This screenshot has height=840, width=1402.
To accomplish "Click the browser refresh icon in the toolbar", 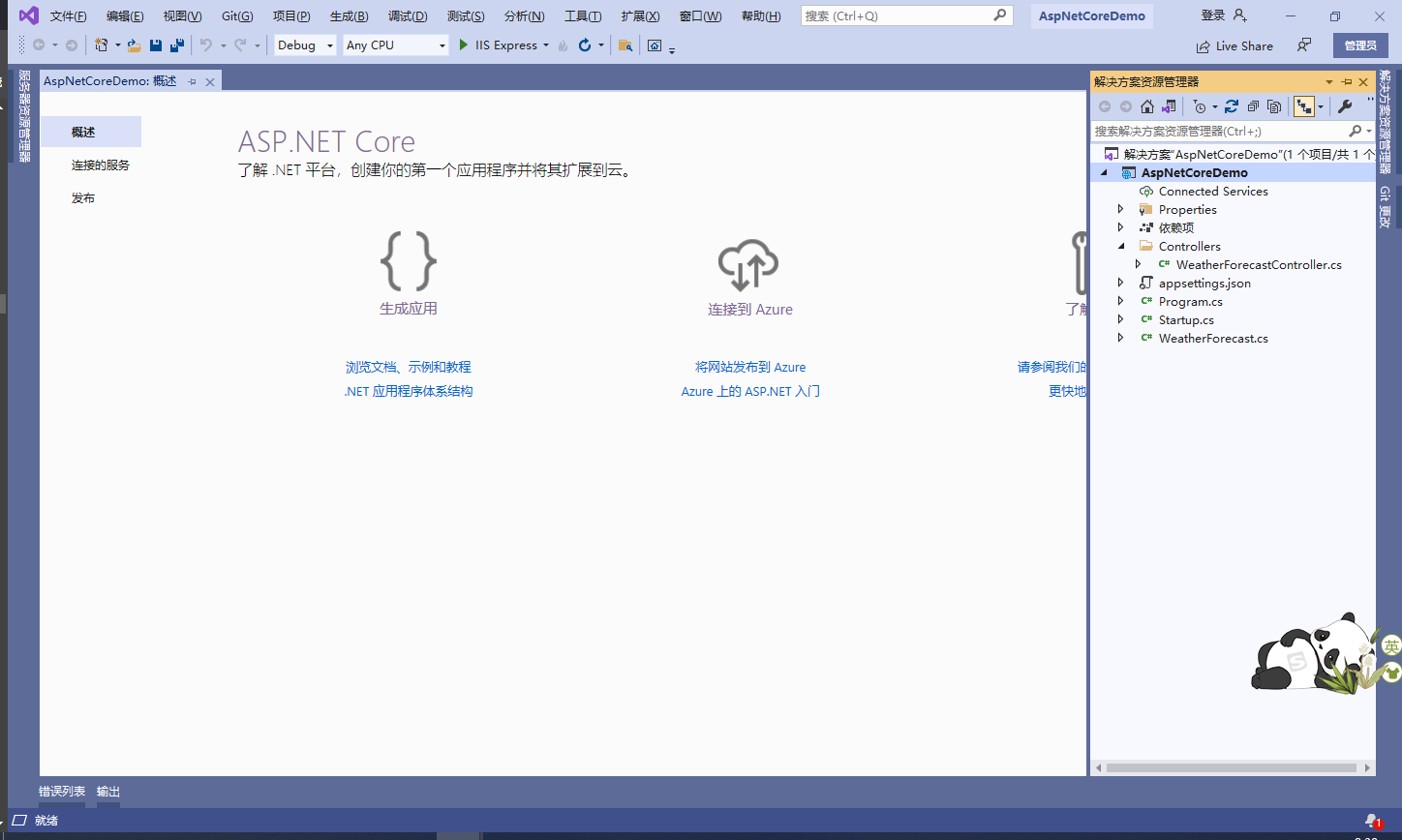I will 585,45.
